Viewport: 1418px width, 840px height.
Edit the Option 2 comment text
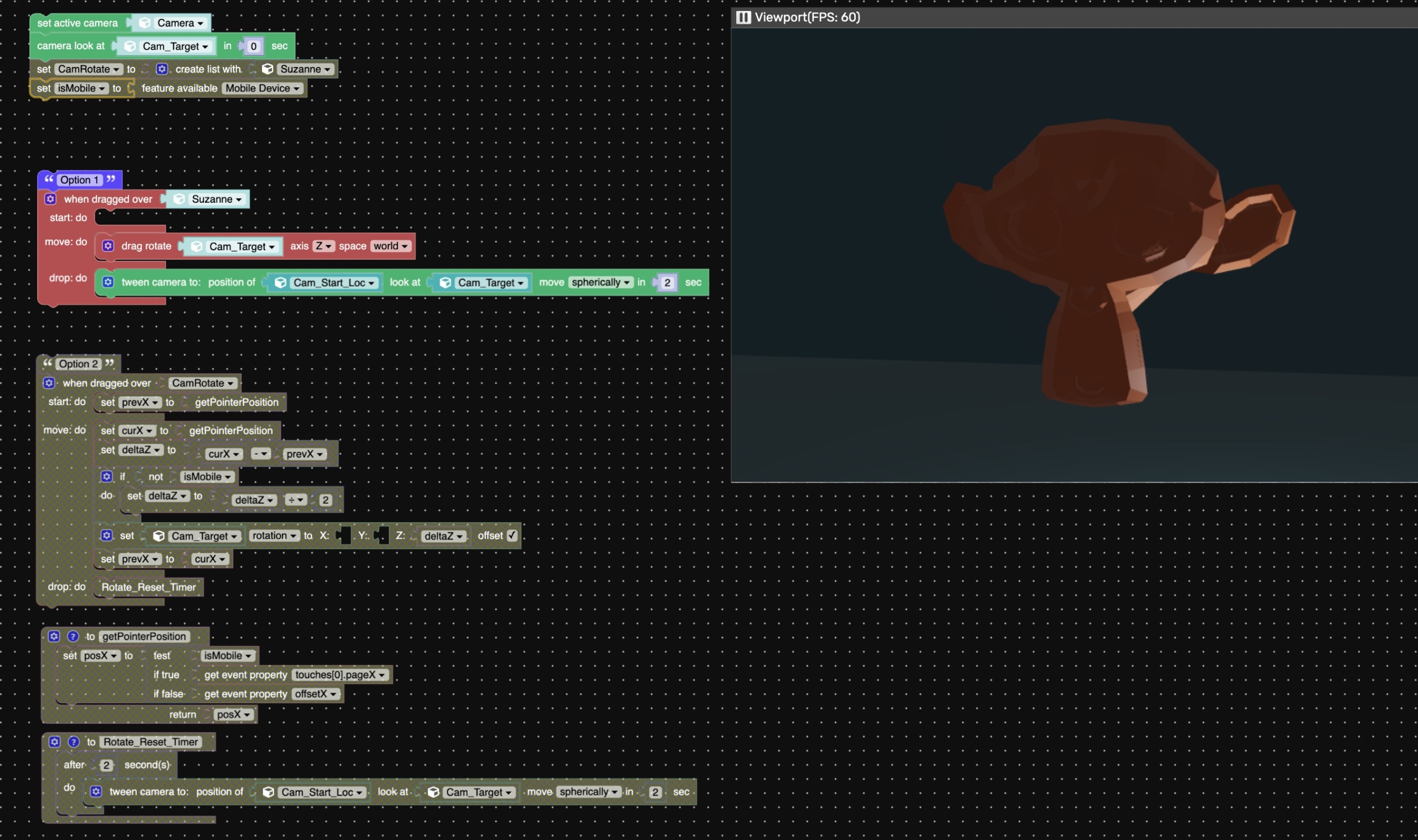tap(78, 364)
